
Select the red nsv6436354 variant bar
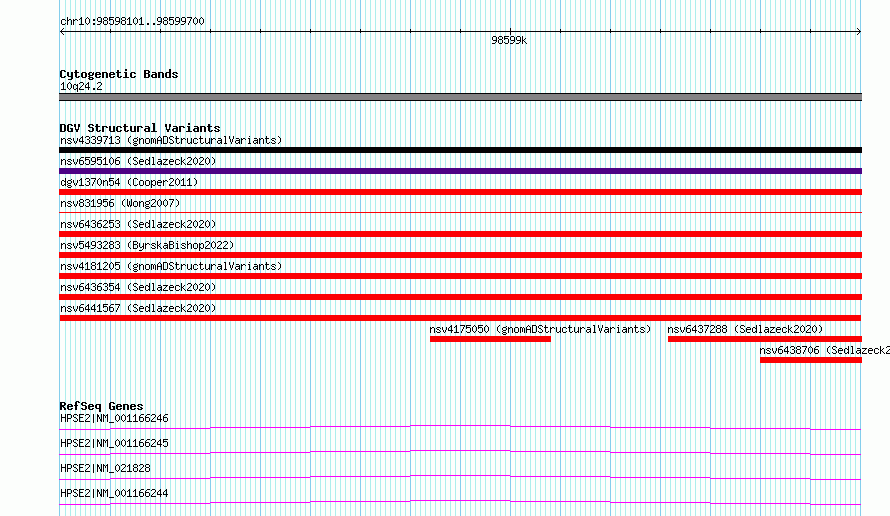[460, 297]
